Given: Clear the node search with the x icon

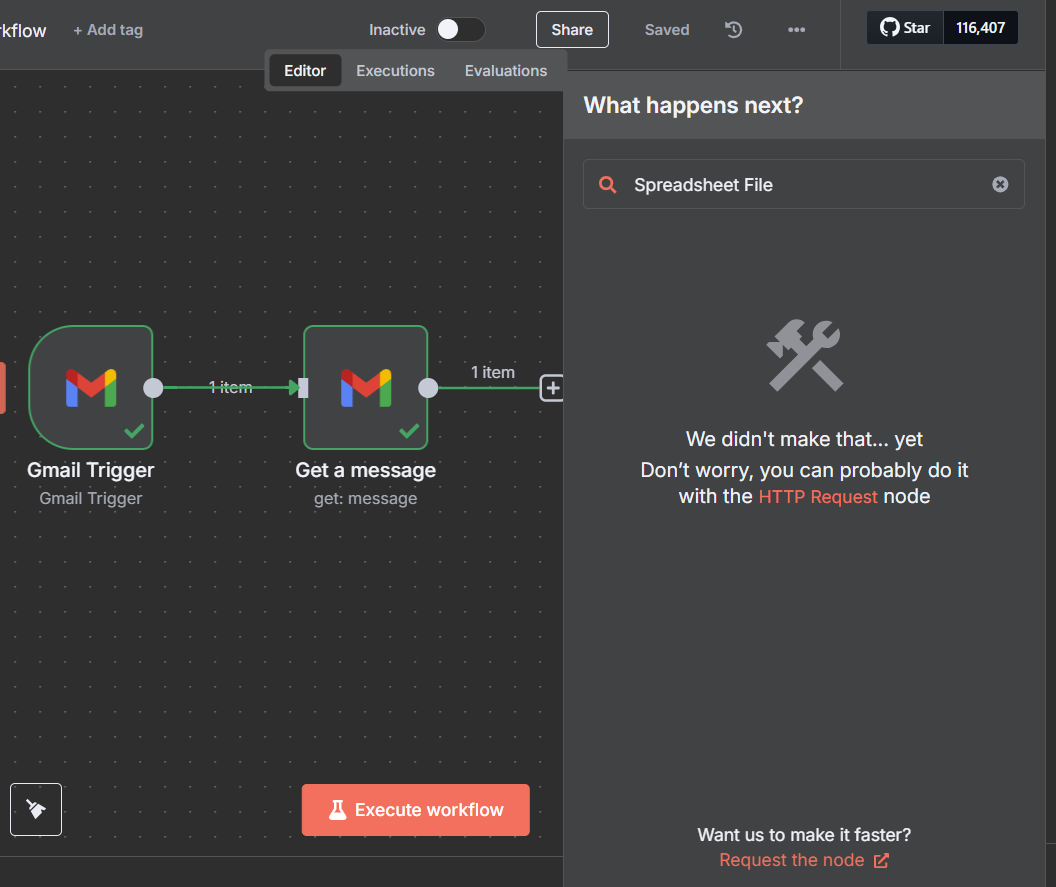Looking at the screenshot, I should [x=1000, y=185].
